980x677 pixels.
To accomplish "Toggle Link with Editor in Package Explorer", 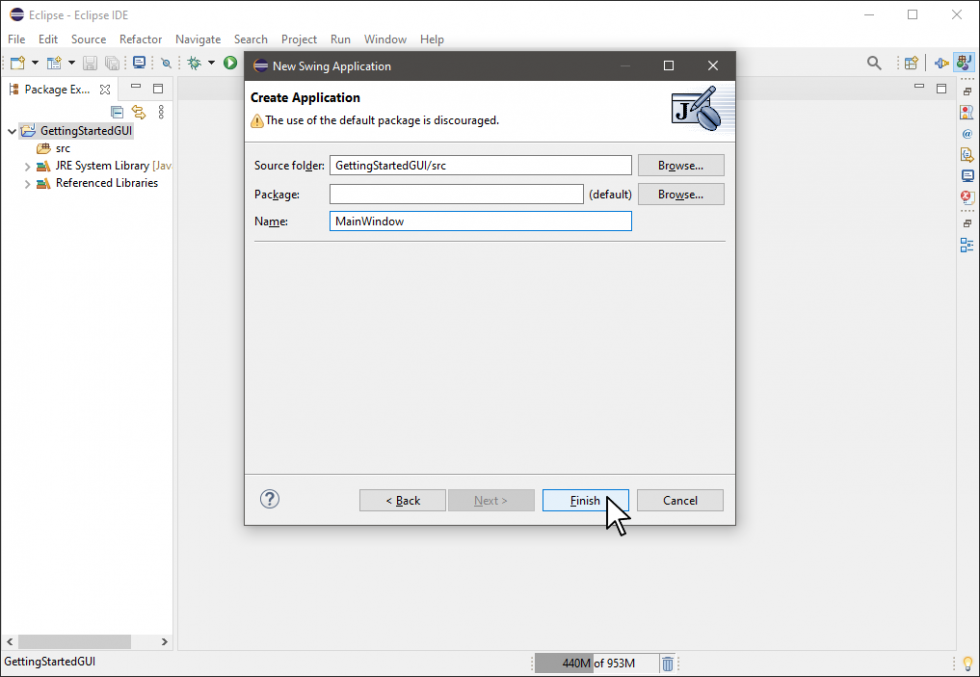I will coord(138,112).
